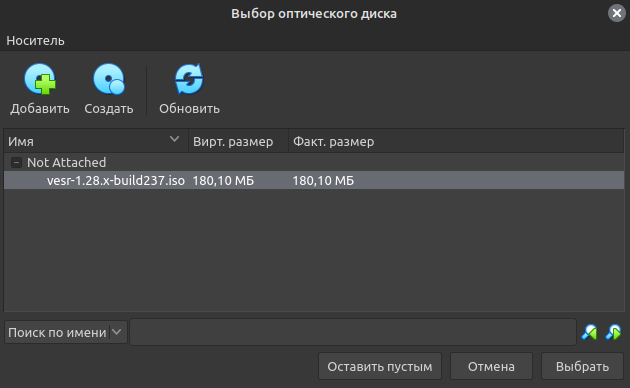630x388 pixels.
Task: Click the Добавить label text
Action: (40, 109)
